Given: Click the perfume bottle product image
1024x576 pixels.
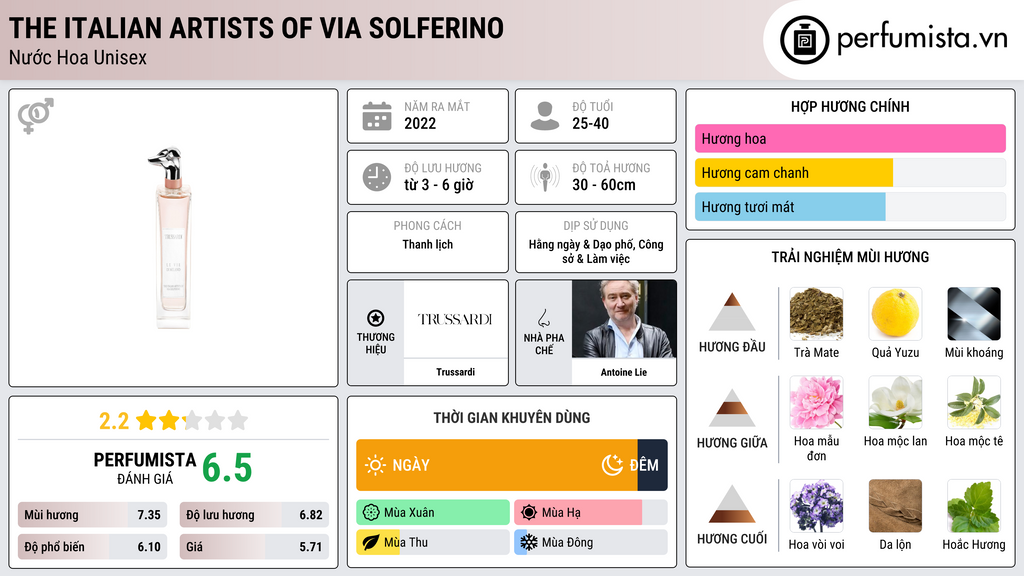Looking at the screenshot, I should [173, 238].
